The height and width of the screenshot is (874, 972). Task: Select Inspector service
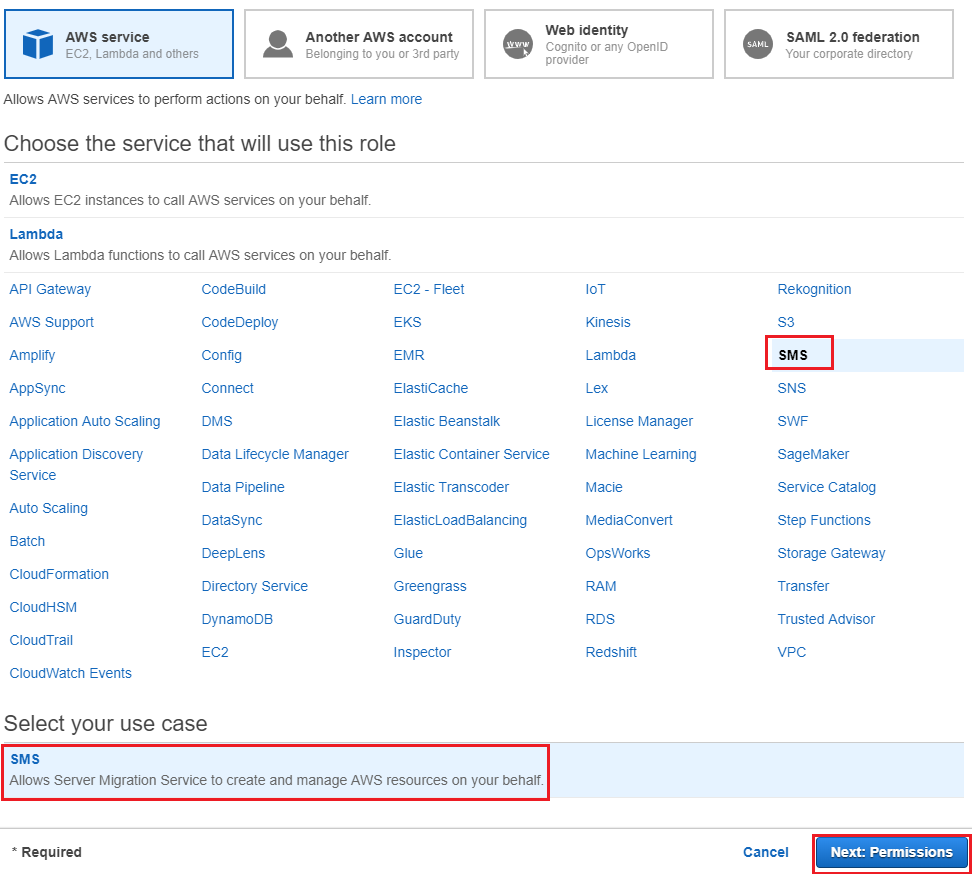point(422,652)
